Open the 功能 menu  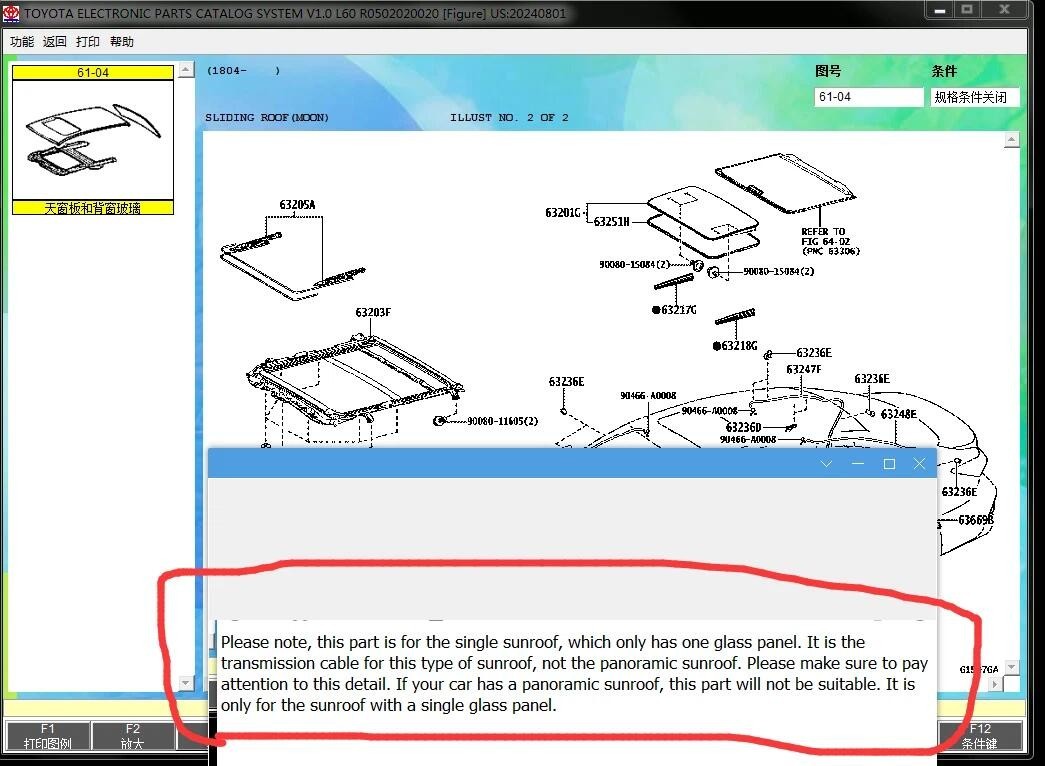(x=21, y=41)
